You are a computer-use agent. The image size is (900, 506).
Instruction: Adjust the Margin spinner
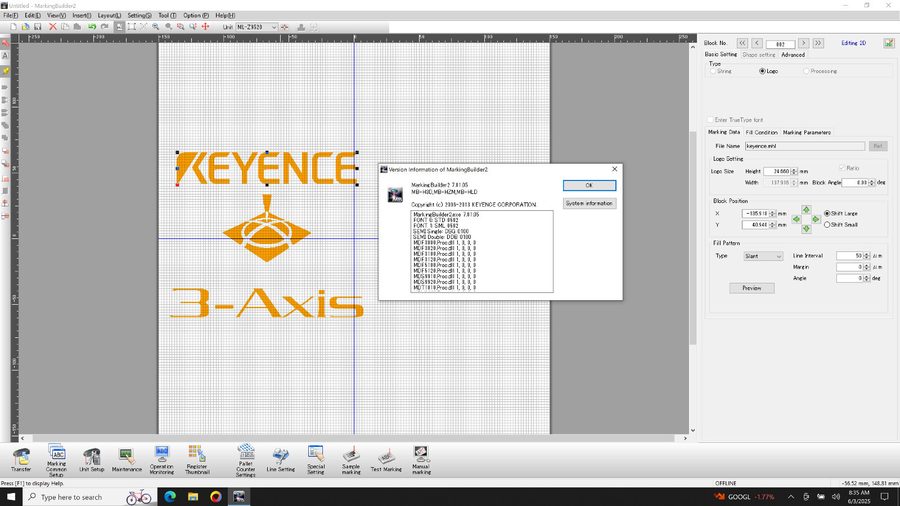867,267
